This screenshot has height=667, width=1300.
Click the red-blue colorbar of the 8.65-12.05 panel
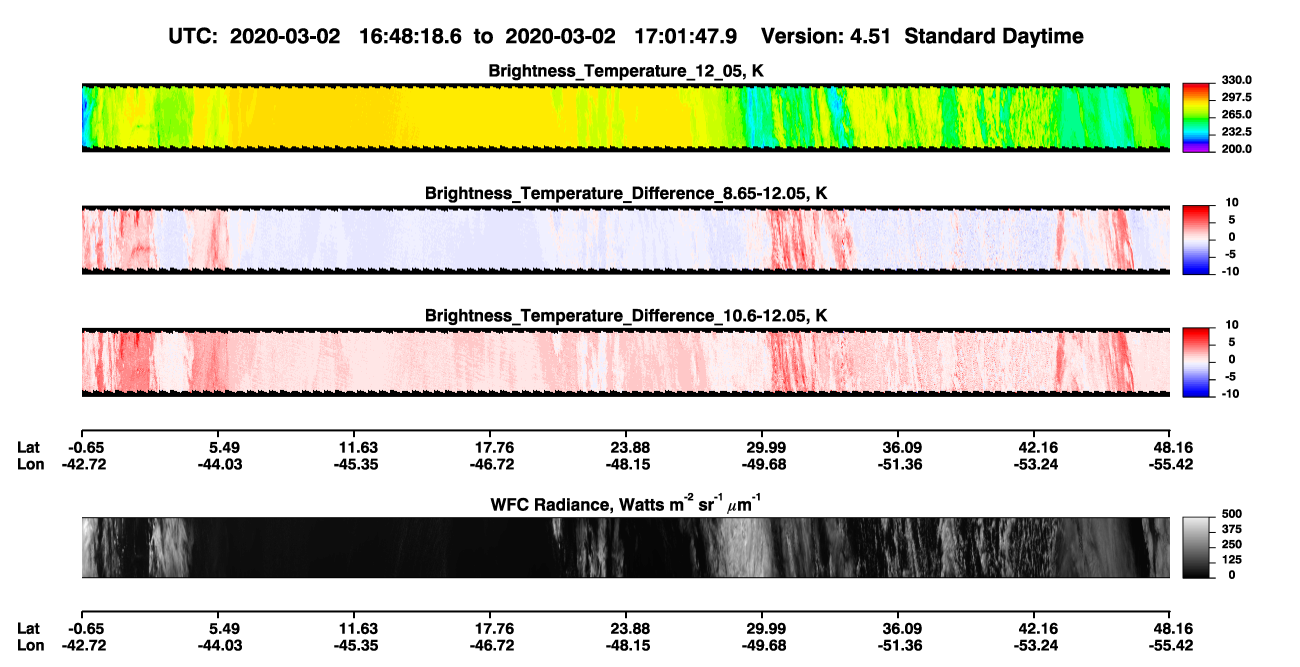[1196, 240]
